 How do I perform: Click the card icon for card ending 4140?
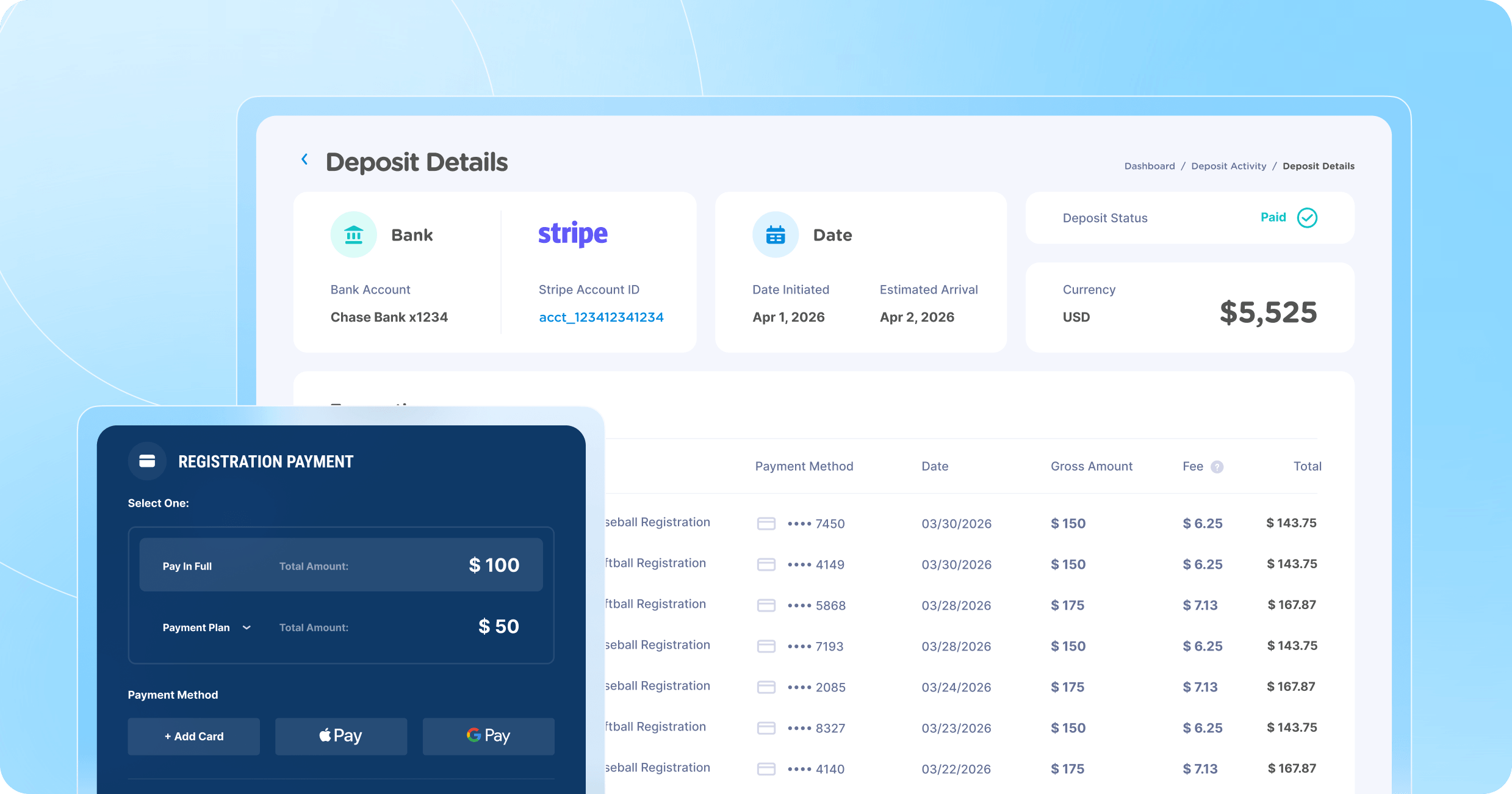(766, 769)
